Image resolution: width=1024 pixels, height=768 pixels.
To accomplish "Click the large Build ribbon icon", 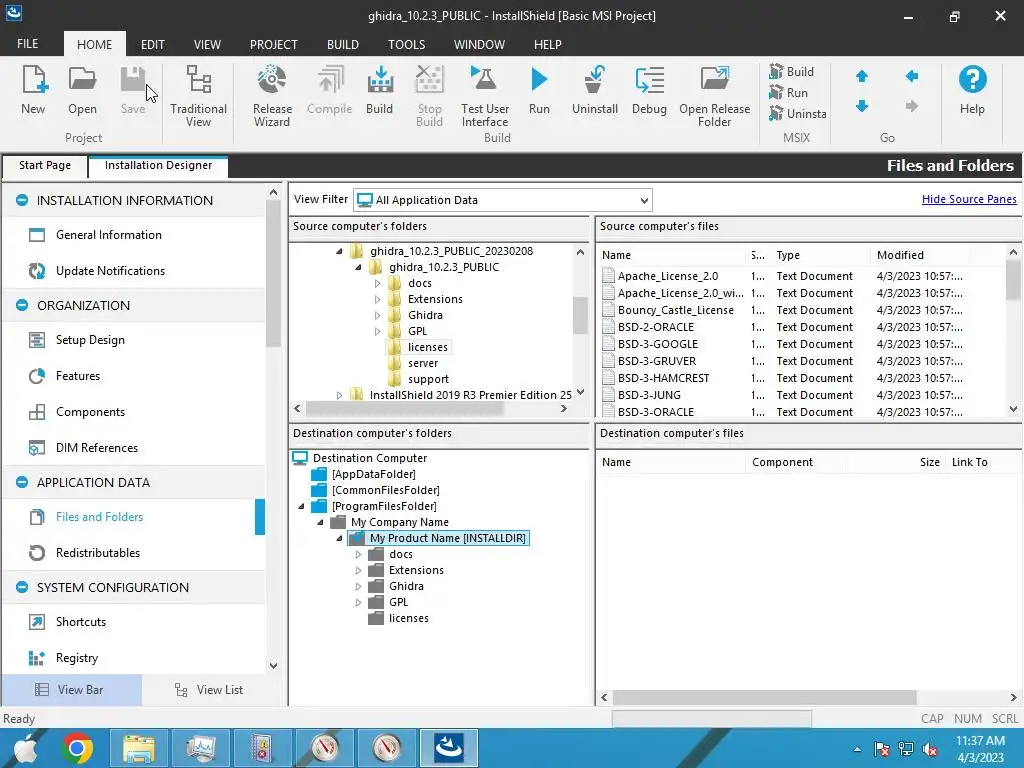I will click(x=379, y=91).
